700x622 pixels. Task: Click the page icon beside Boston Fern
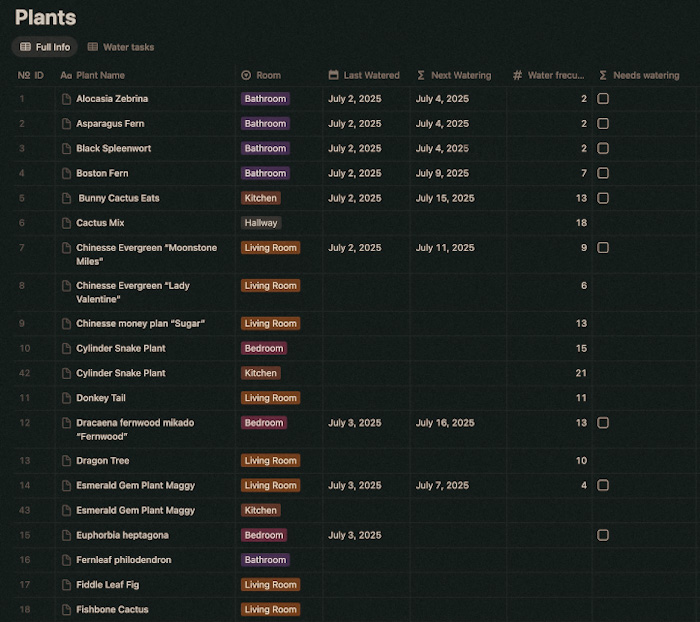(x=66, y=173)
